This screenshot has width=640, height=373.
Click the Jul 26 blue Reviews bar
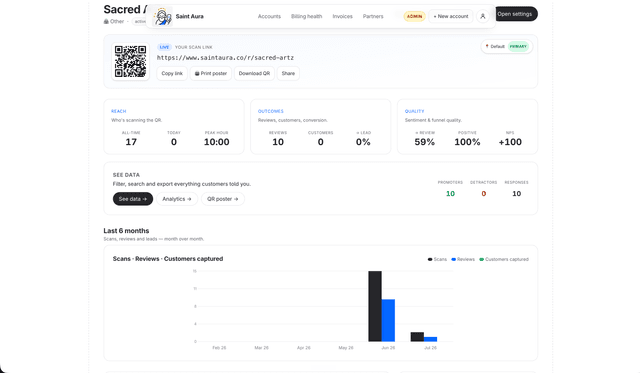coord(430,339)
